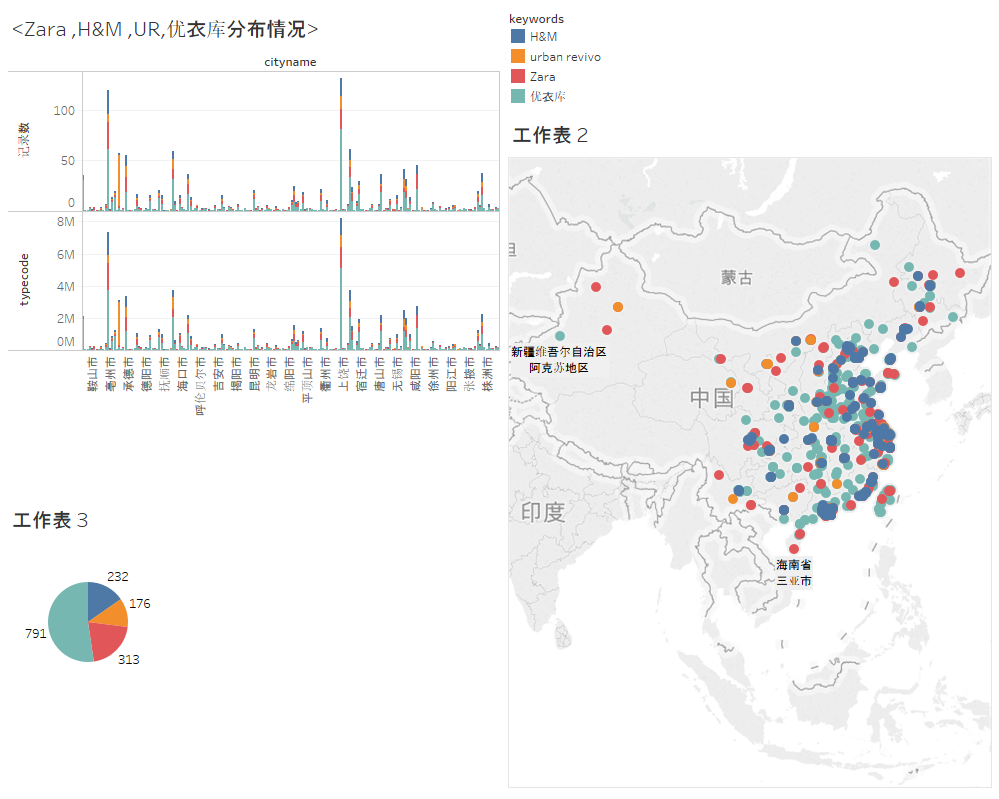The height and width of the screenshot is (799, 999).
Task: Select the teal 优衣库 legend swatch
Action: pos(517,96)
